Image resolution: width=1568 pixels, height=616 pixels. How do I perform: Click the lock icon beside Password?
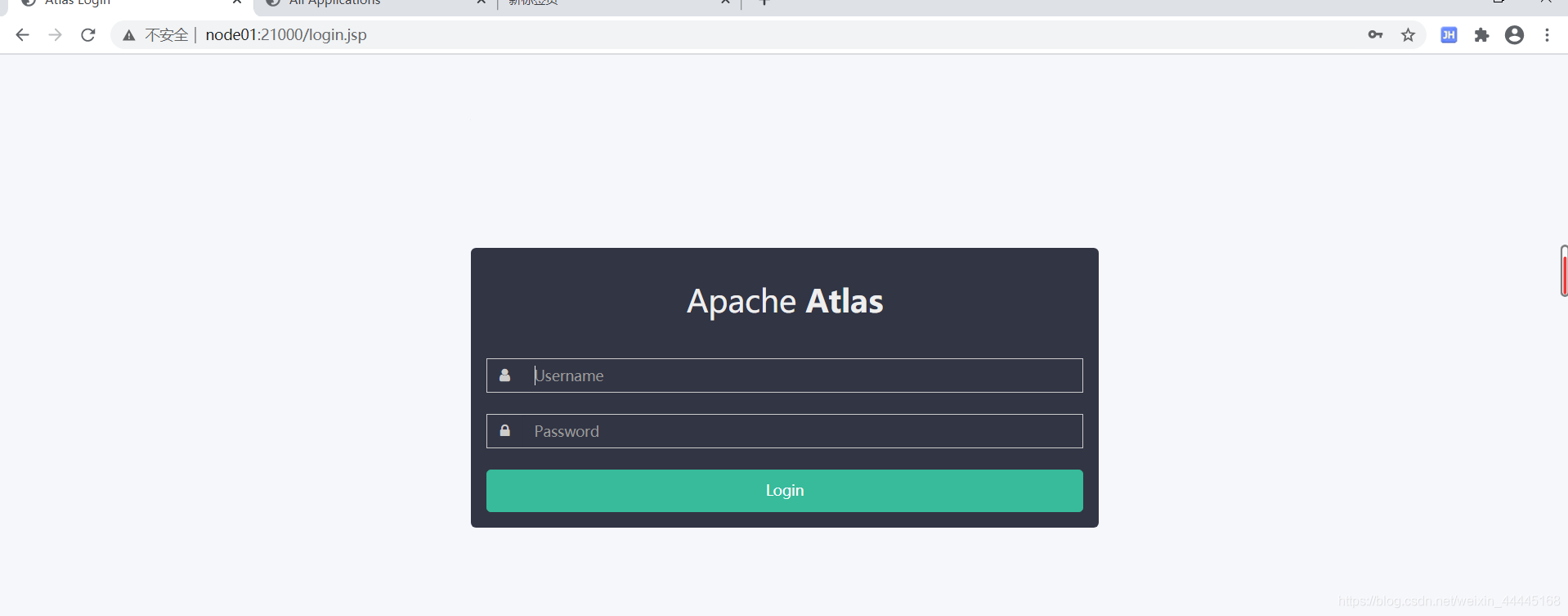click(504, 430)
